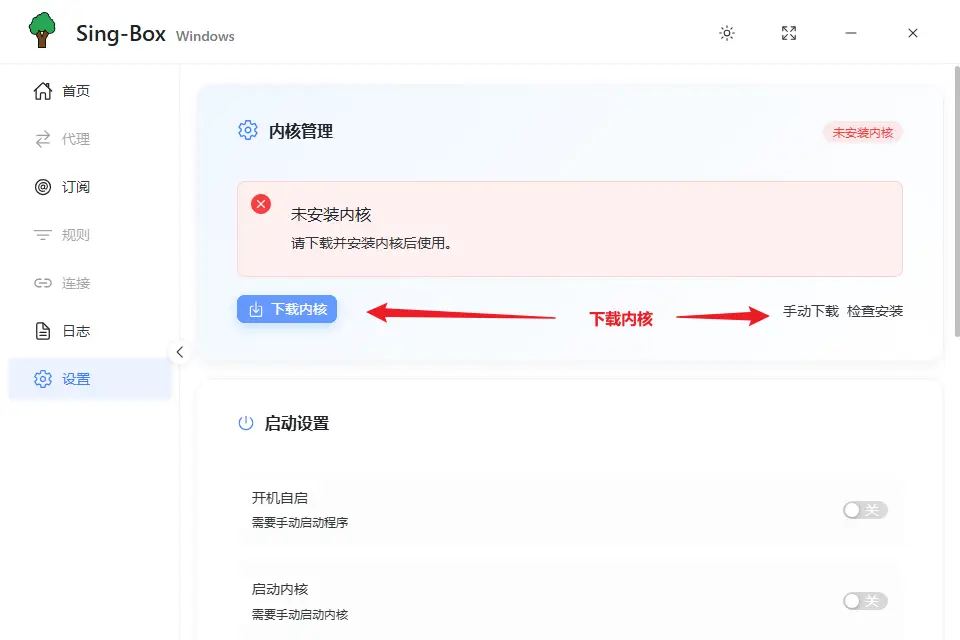This screenshot has height=640, width=960.
Task: Open the 规则 rules menu item
Action: click(x=76, y=235)
